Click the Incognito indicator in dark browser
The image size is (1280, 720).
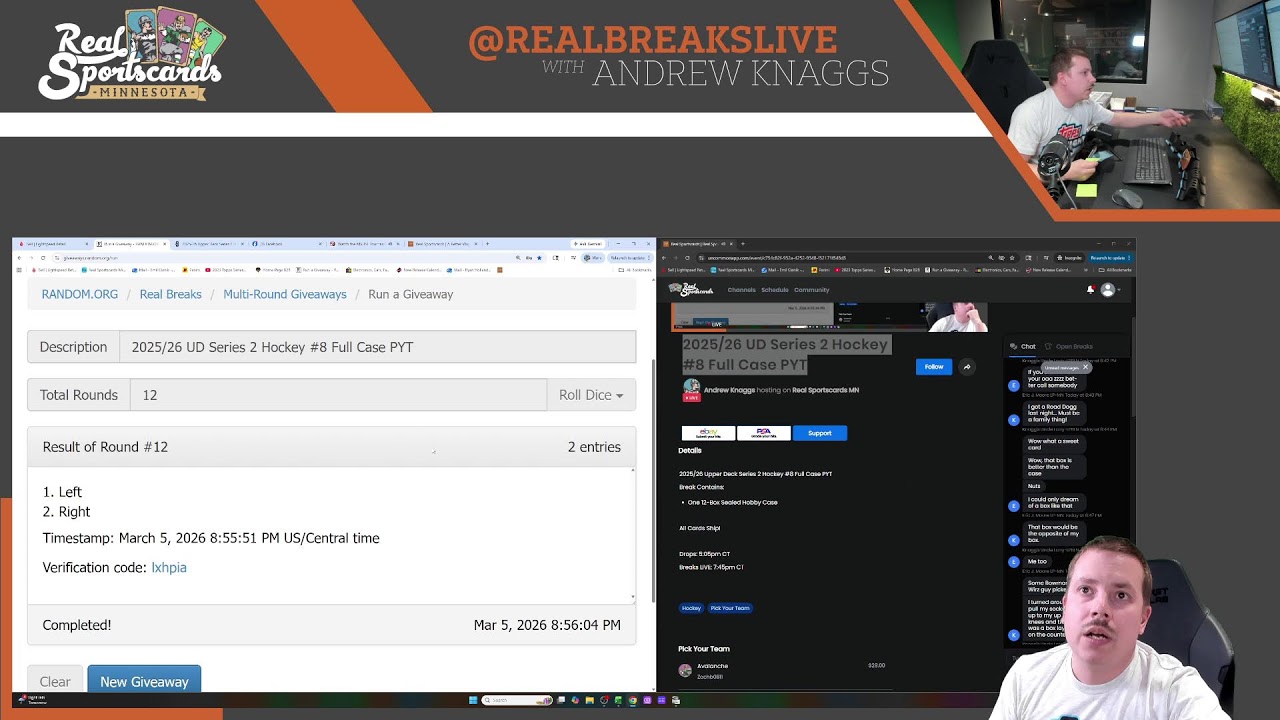1070,258
